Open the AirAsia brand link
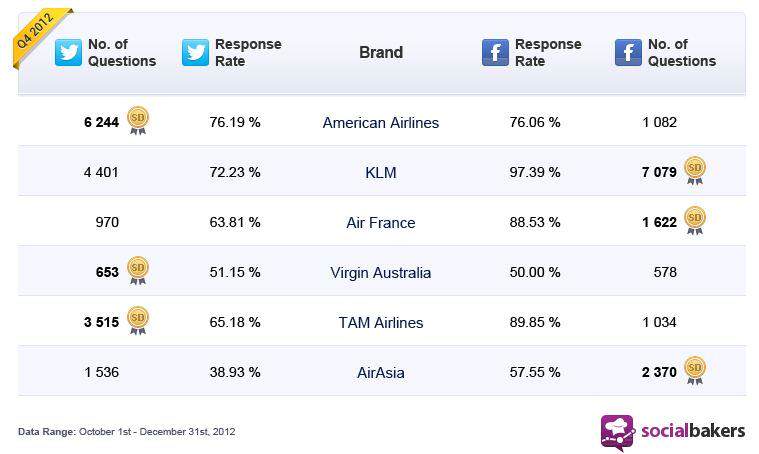 (x=381, y=373)
